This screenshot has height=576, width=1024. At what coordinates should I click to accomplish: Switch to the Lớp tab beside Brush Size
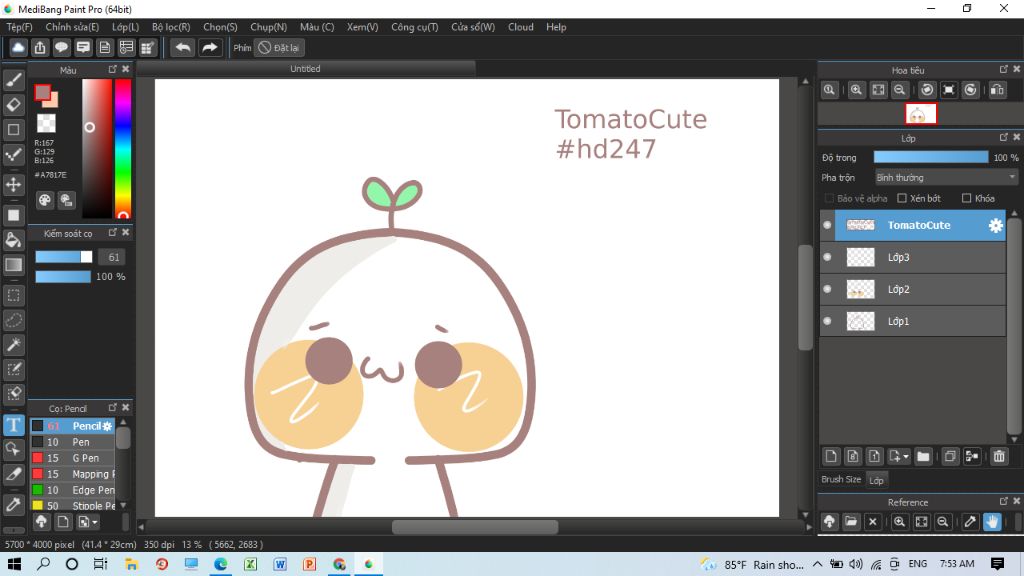point(876,480)
